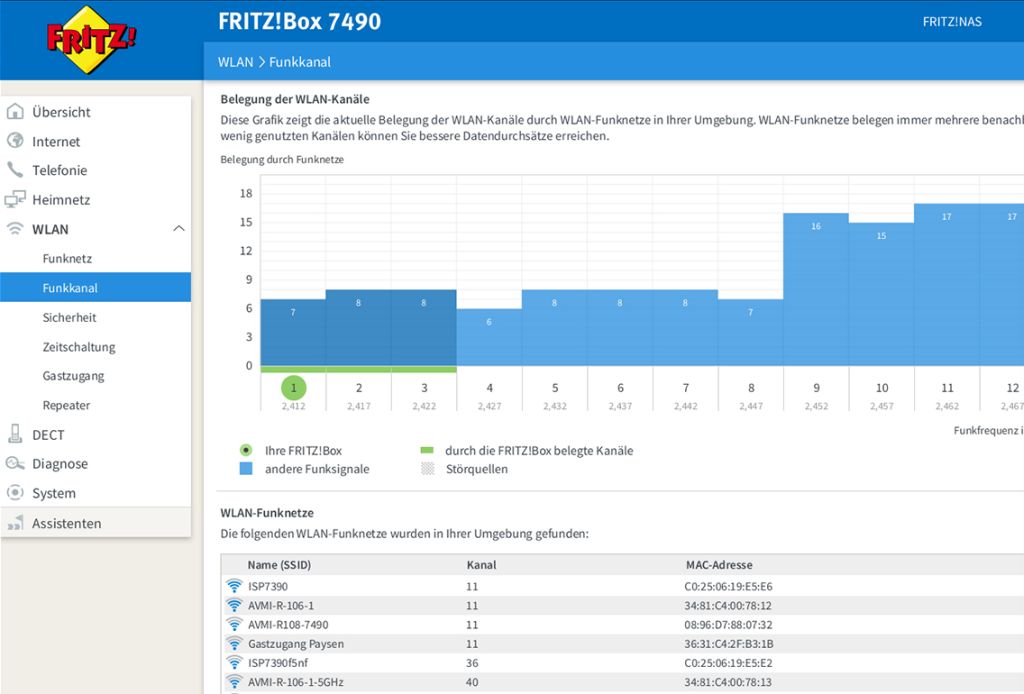Click MAC address C0:25:06:19:E5:E6
Screen dimensions: 1024x694
click(728, 586)
